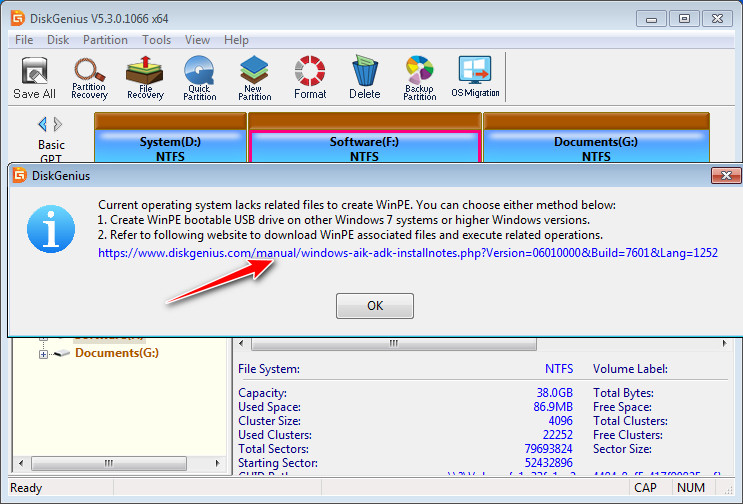Viewport: 743px width, 504px height.
Task: Open the Tools menu
Action: [x=156, y=40]
